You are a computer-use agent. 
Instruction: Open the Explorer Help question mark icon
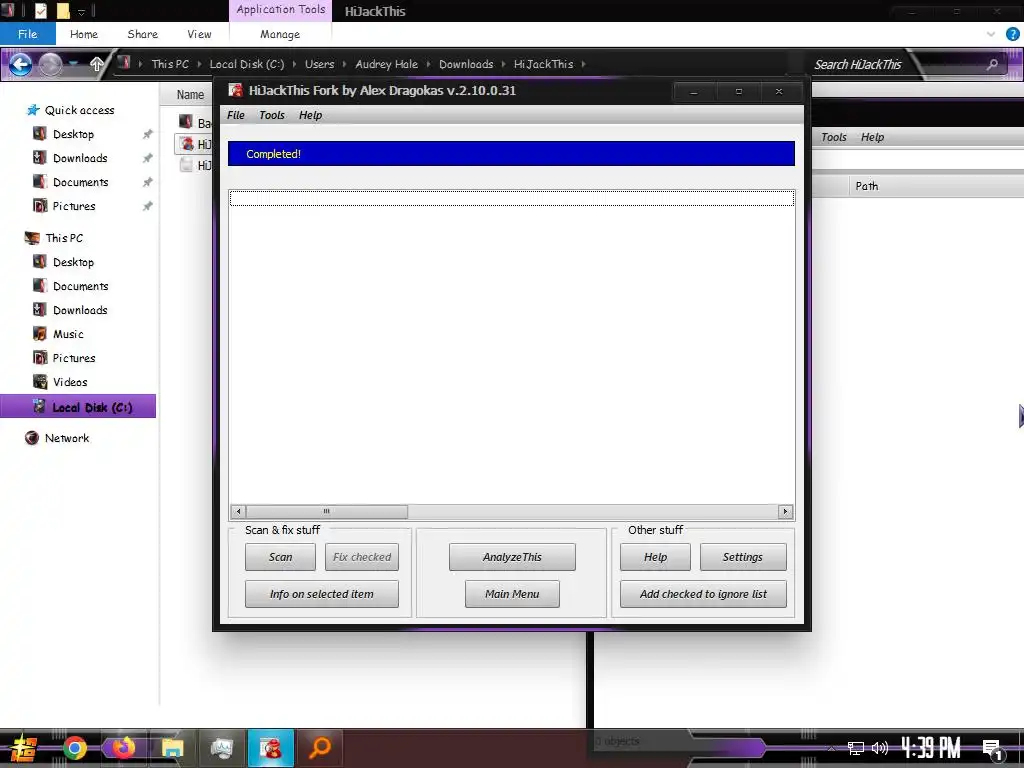coord(1012,34)
